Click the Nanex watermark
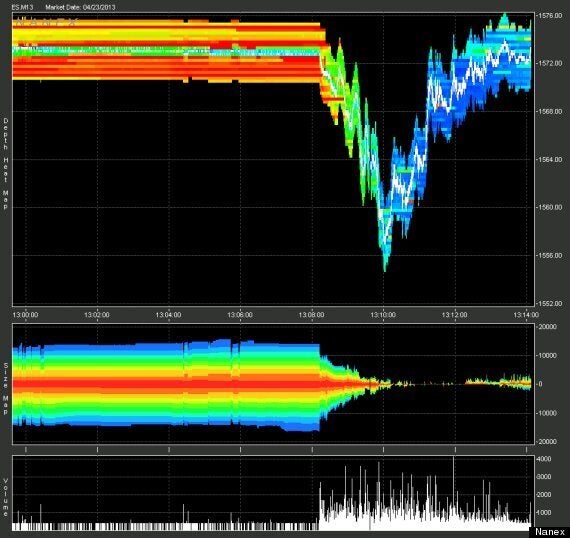This screenshot has height=538, width=570. pyautogui.click(x=550, y=532)
